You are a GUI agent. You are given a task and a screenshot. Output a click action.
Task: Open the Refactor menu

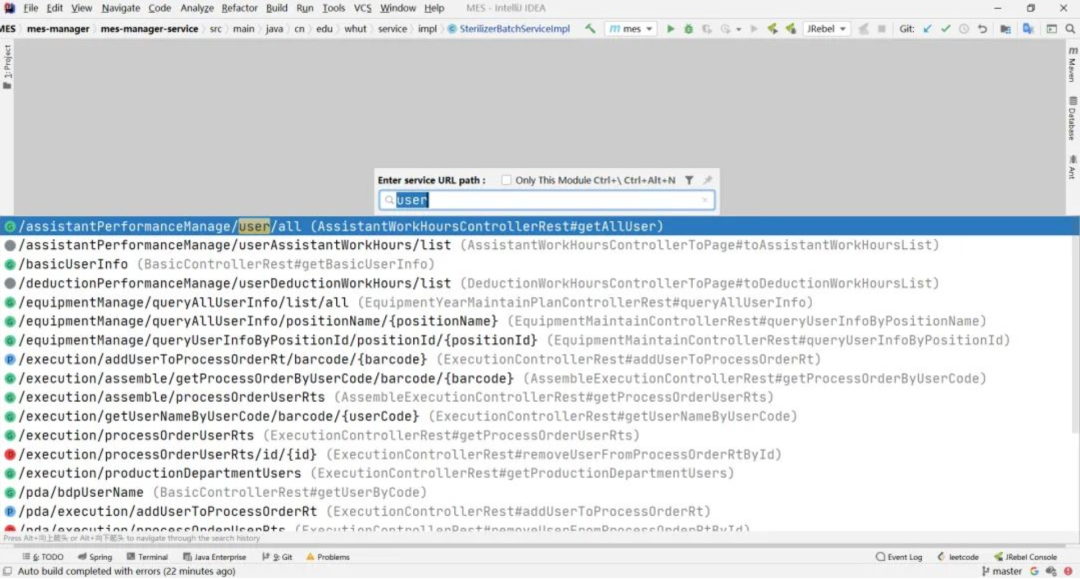pyautogui.click(x=239, y=8)
